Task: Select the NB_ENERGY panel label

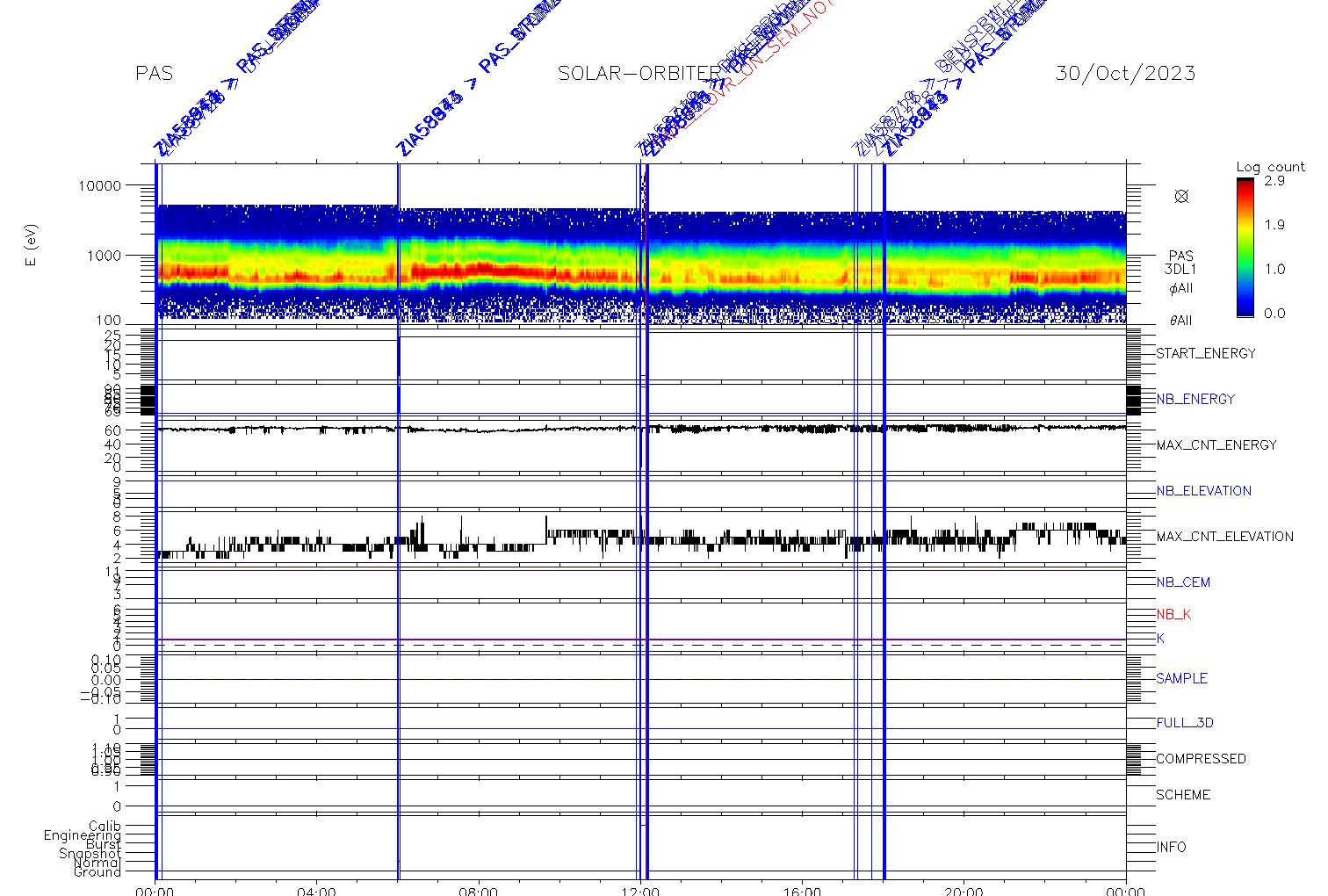Action: tap(1195, 399)
